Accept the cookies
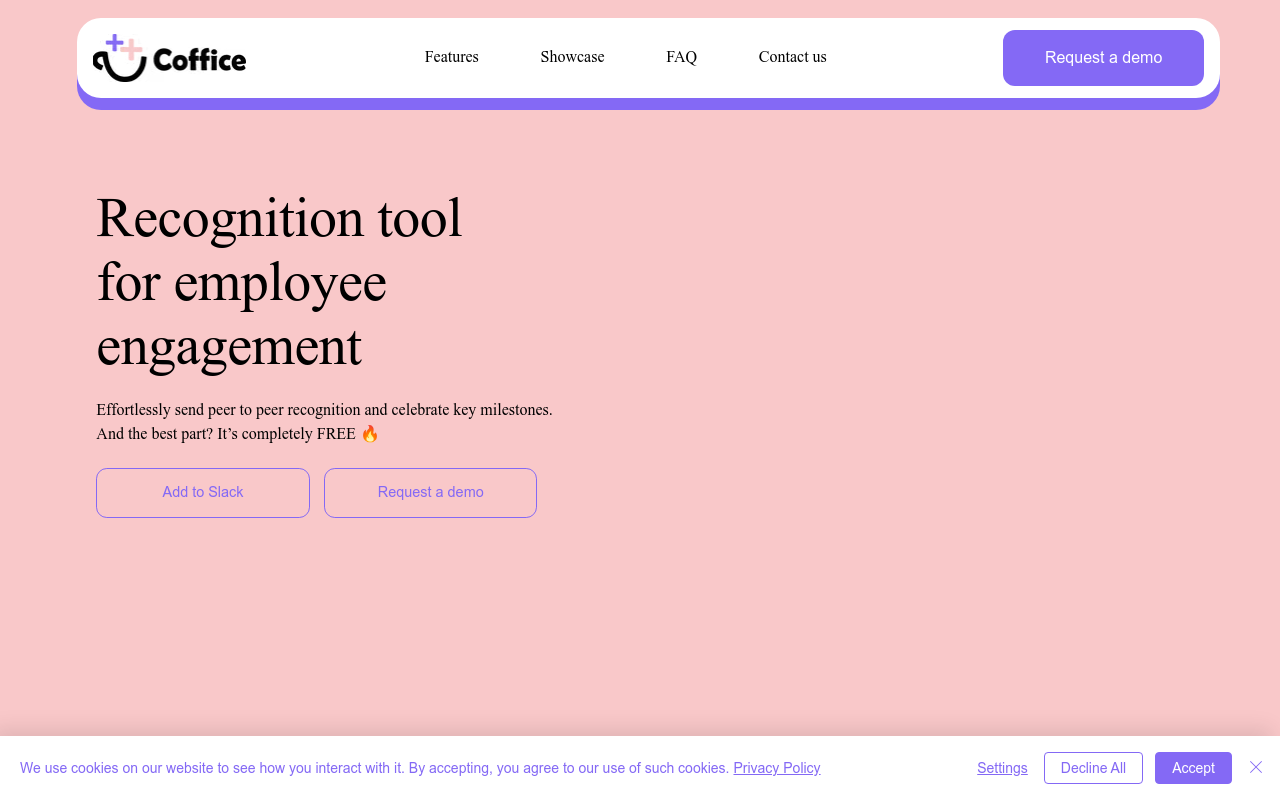This screenshot has width=1280, height=800. pyautogui.click(x=1193, y=768)
